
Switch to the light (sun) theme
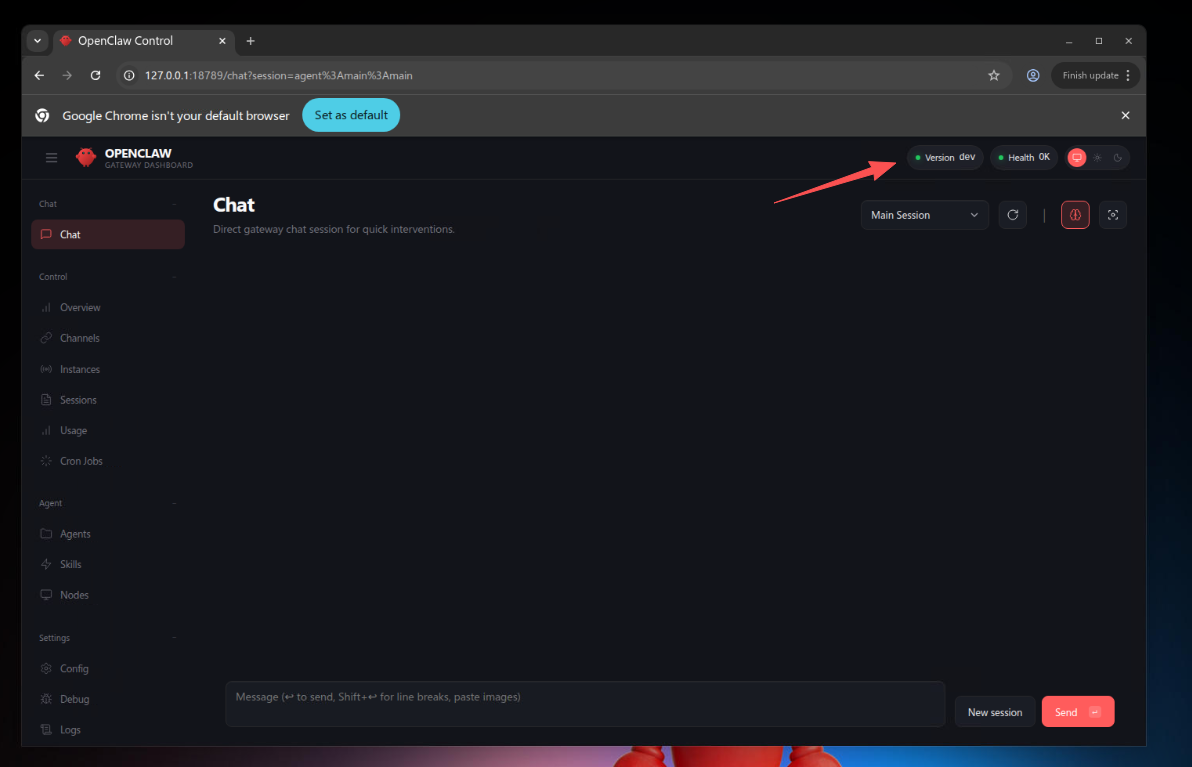[1097, 158]
